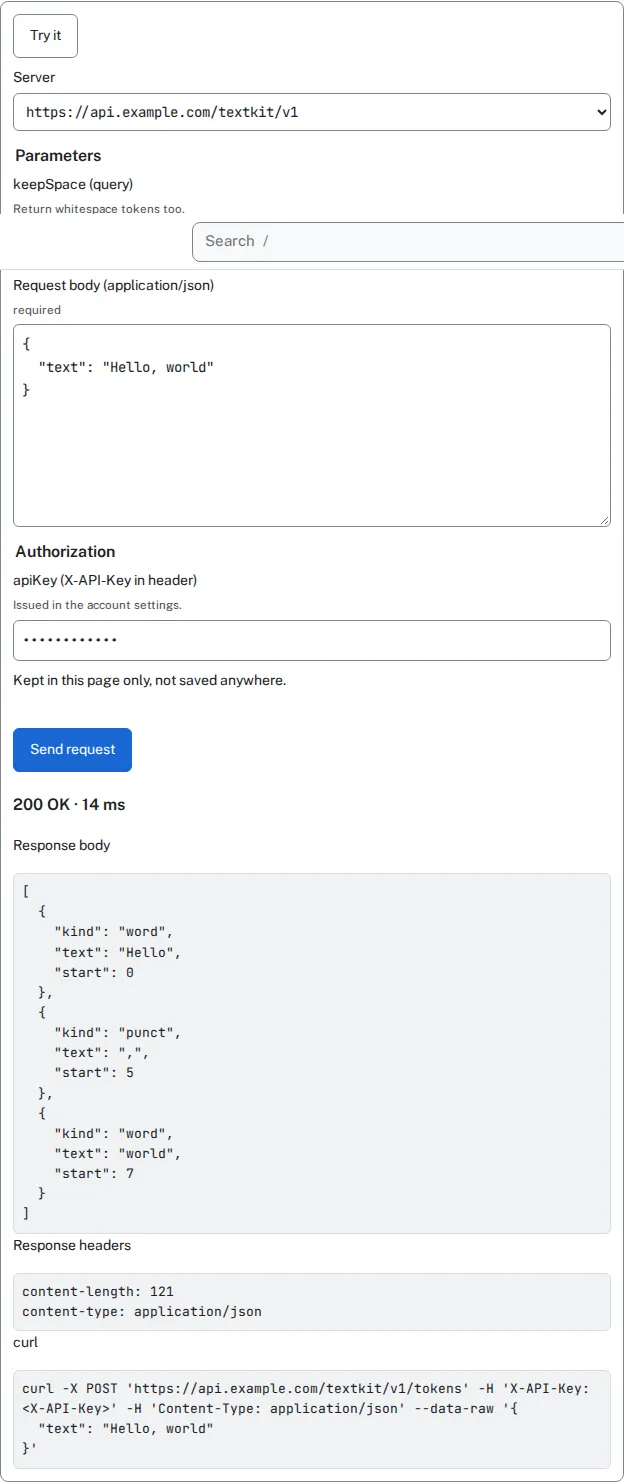Send the request with the blue button

point(72,750)
